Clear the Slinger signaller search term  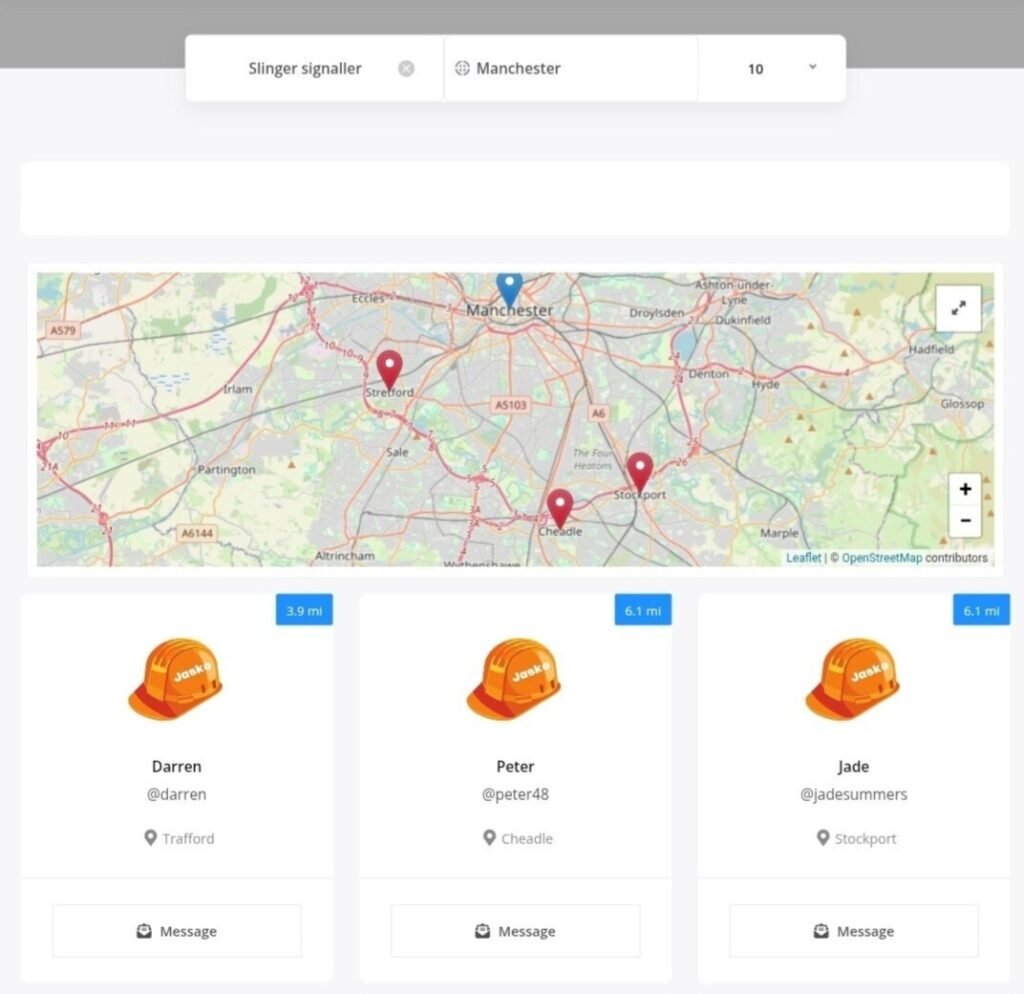(x=406, y=69)
